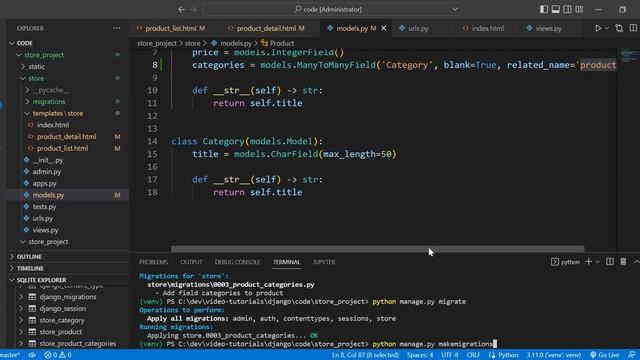
Task: Switch to product_detail.html tab
Action: pos(266,28)
